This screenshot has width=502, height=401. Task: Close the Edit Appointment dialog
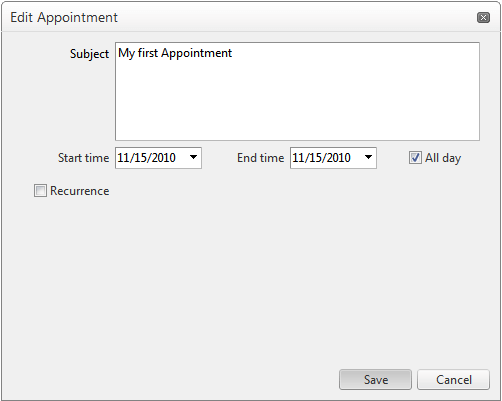pyautogui.click(x=483, y=17)
